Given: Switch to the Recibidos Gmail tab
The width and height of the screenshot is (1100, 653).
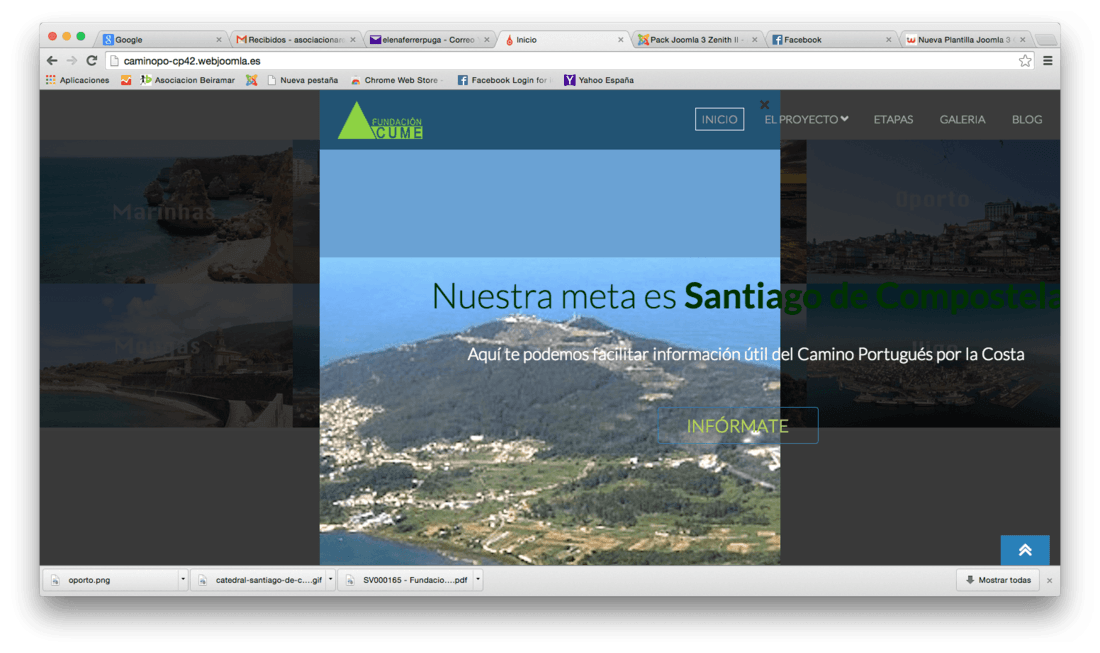Looking at the screenshot, I should pyautogui.click(x=295, y=40).
